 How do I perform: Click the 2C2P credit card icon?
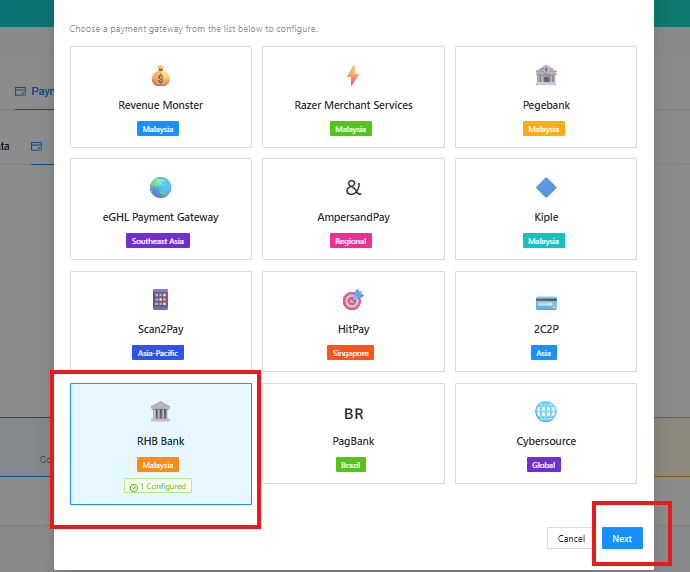[546, 303]
